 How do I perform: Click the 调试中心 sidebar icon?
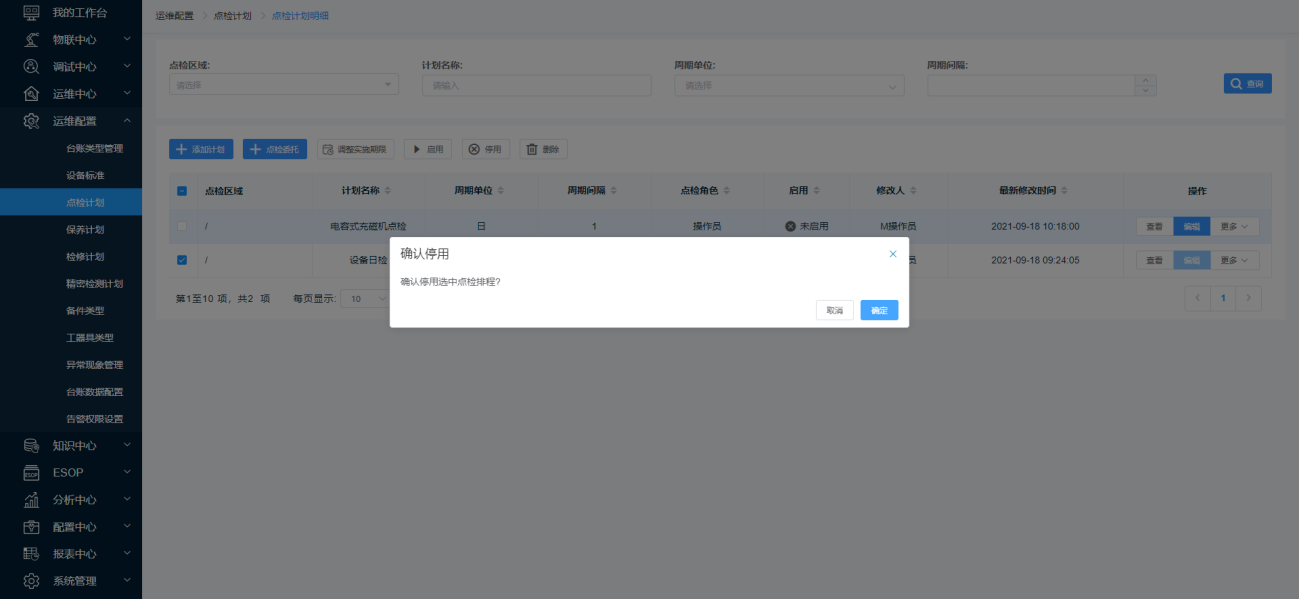[32, 67]
